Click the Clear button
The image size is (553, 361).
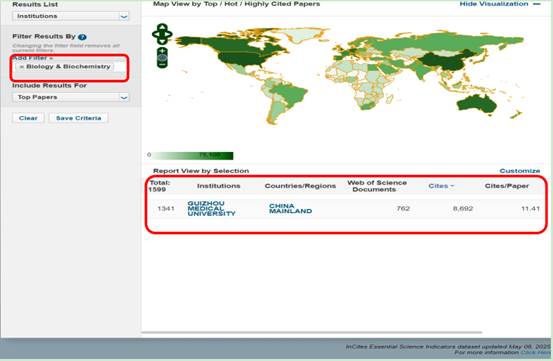28,118
